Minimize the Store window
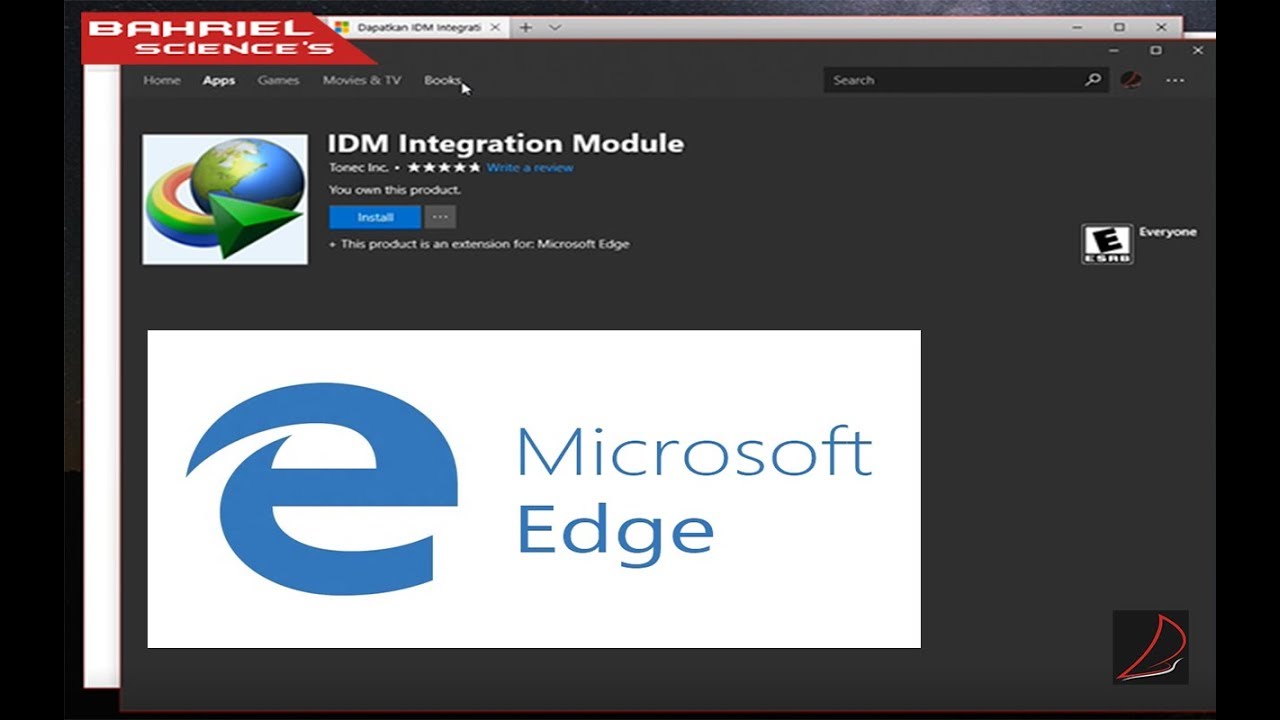The image size is (1280, 720). [x=1114, y=50]
